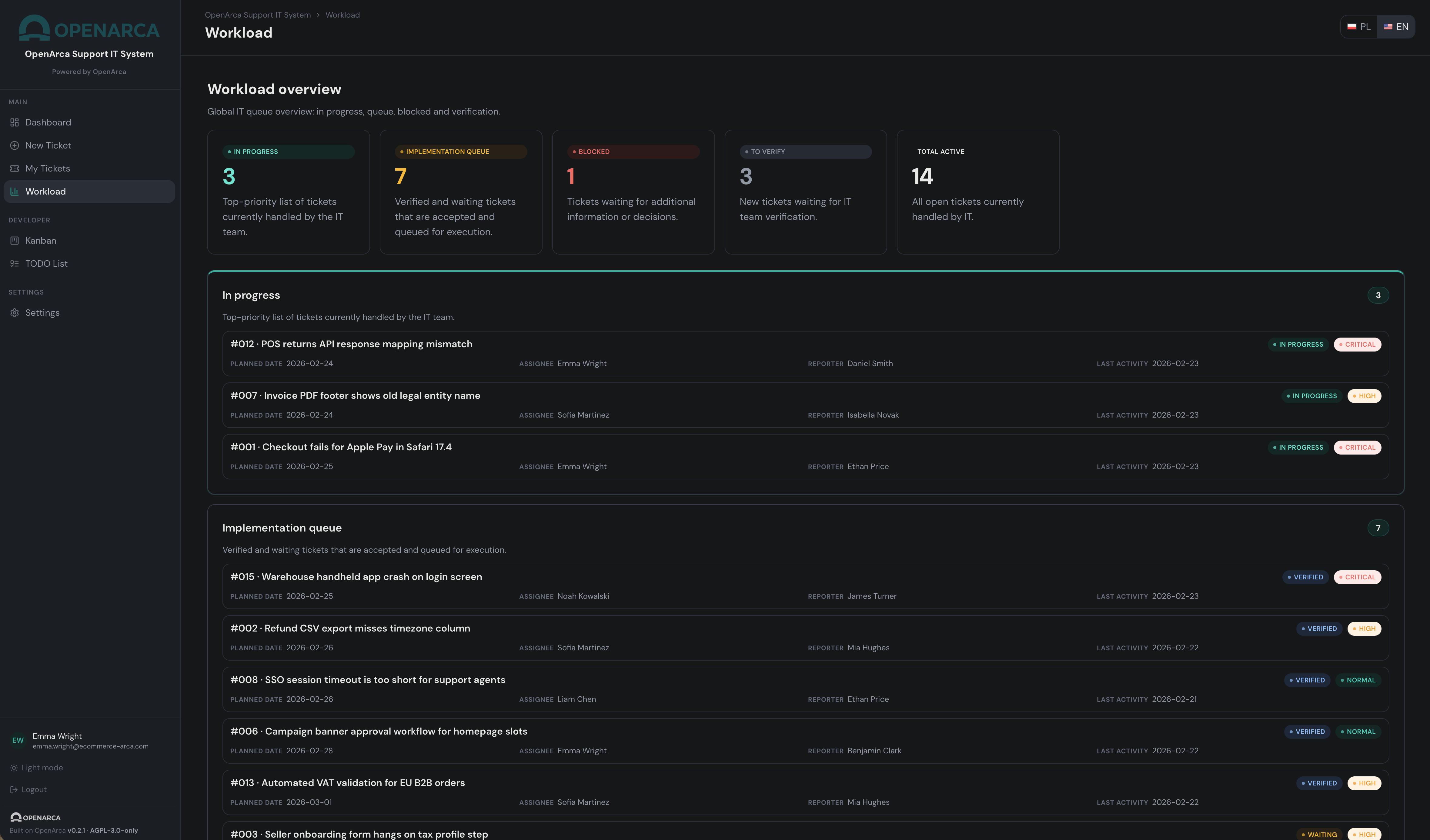Open the TODO List icon

pyautogui.click(x=14, y=263)
